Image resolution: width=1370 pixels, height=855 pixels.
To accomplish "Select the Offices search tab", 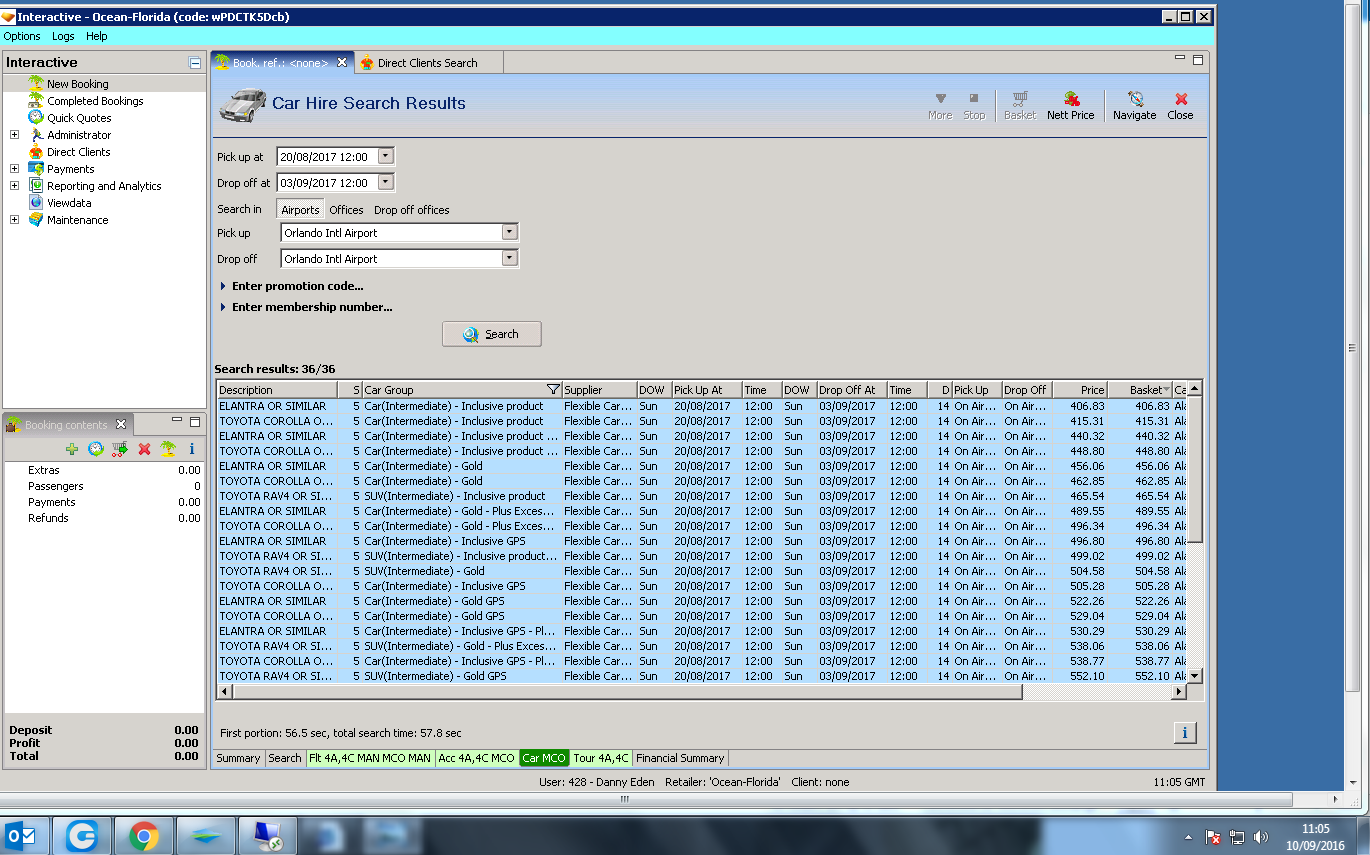I will pos(346,210).
